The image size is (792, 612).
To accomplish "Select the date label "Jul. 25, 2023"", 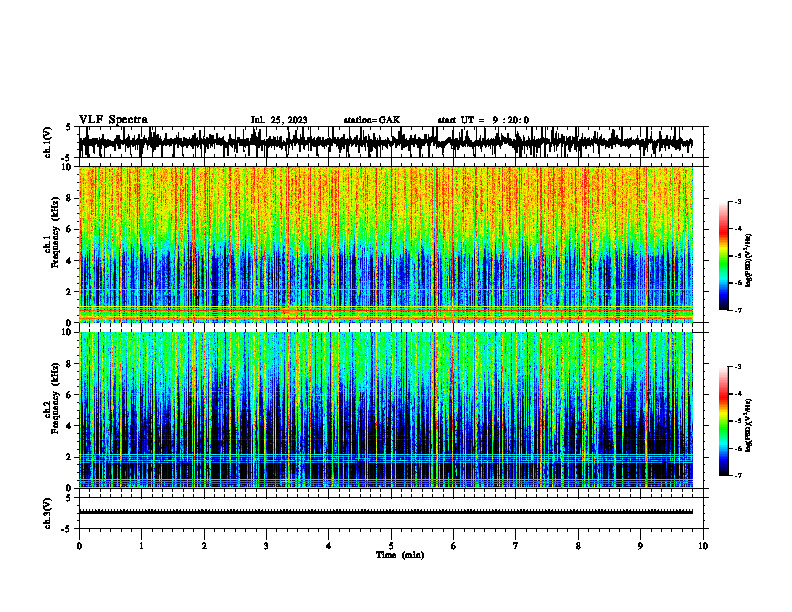I will point(279,120).
